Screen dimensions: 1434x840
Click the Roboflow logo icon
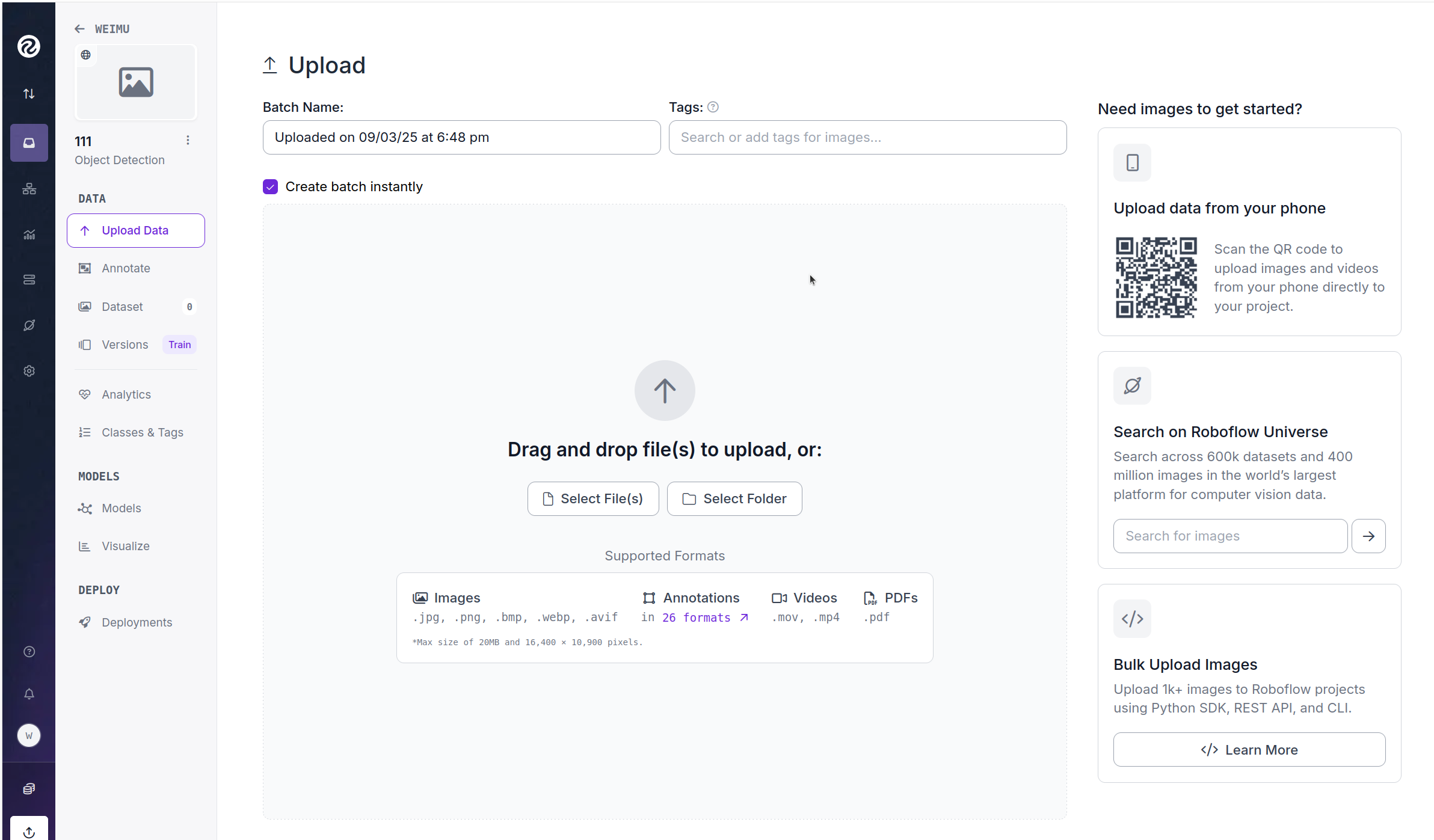[28, 46]
